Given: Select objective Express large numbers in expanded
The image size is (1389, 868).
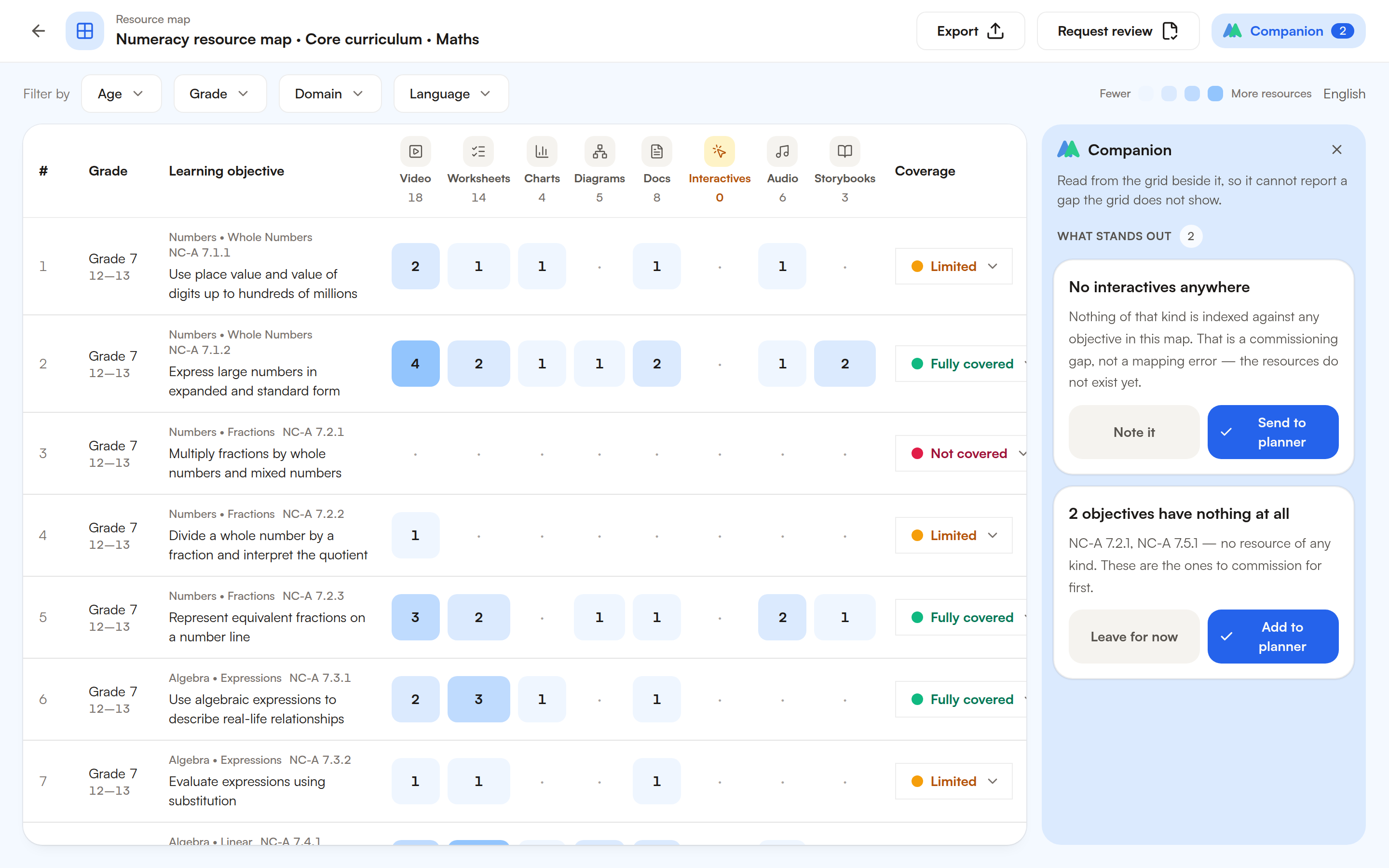Looking at the screenshot, I should (x=254, y=381).
